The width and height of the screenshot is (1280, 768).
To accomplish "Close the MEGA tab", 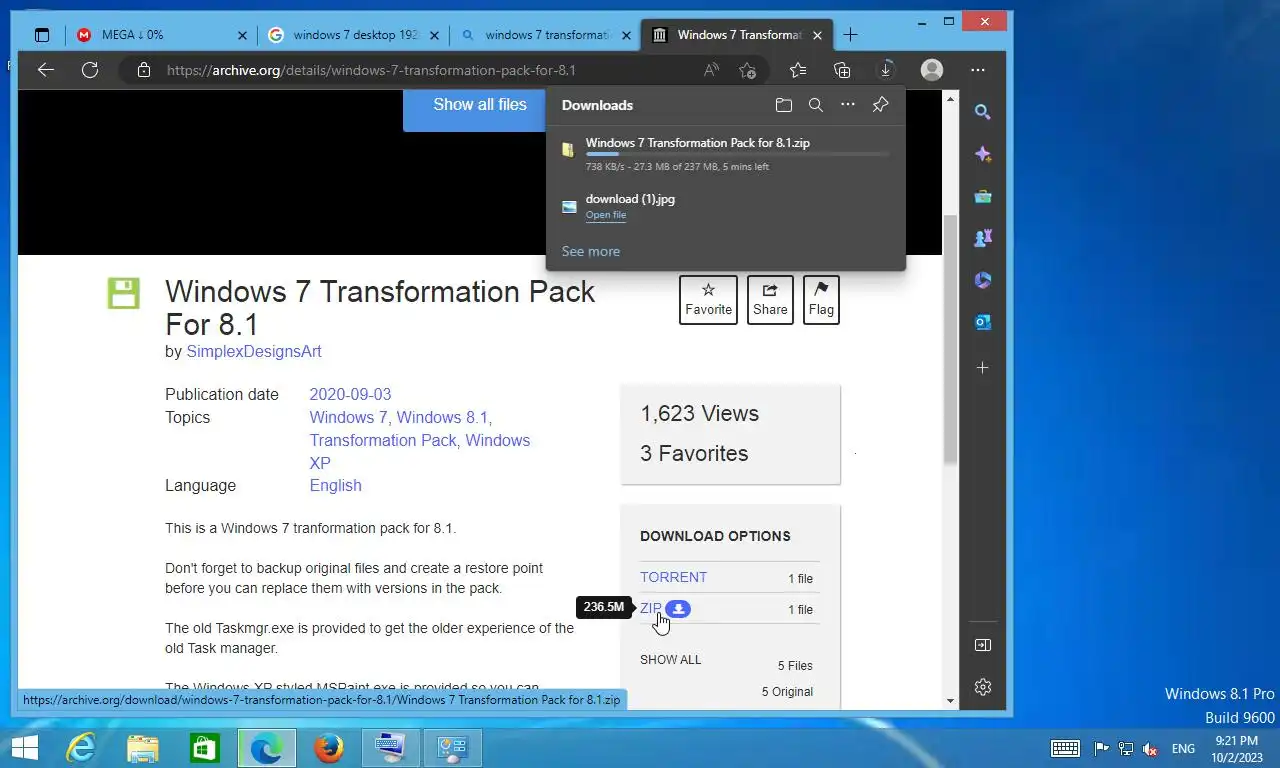I will [x=242, y=35].
